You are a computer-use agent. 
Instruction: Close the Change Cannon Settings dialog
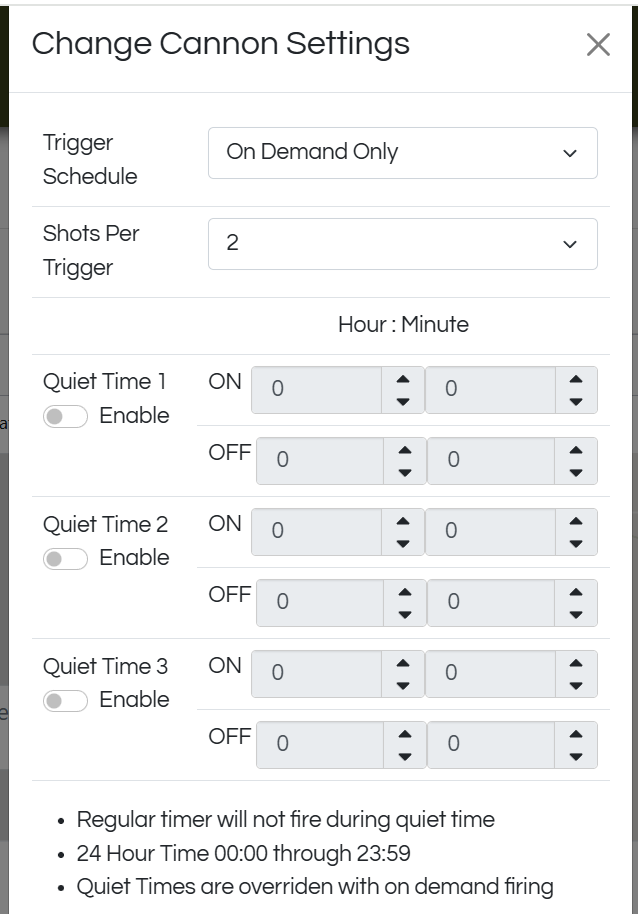[598, 45]
